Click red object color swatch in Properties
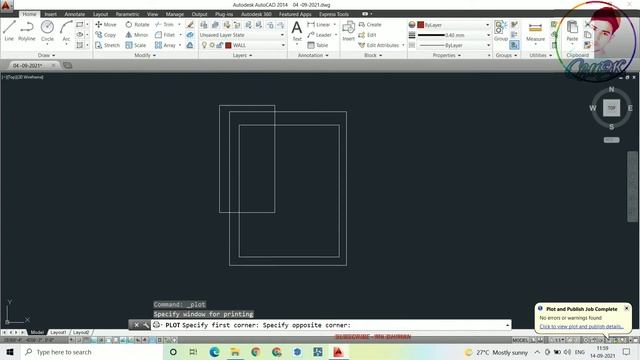The width and height of the screenshot is (640, 360). [420, 25]
